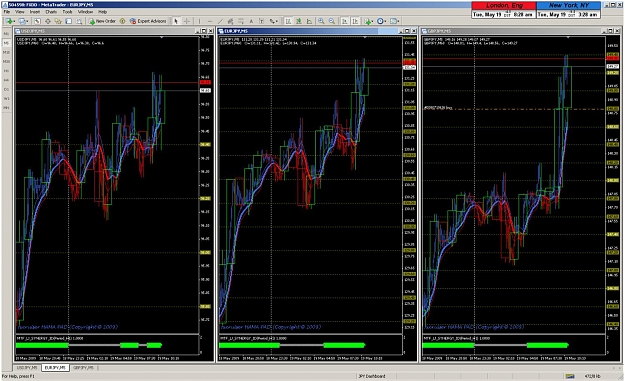The height and width of the screenshot is (381, 625).
Task: Toggle the Data Window icon
Action: click(x=48, y=21)
